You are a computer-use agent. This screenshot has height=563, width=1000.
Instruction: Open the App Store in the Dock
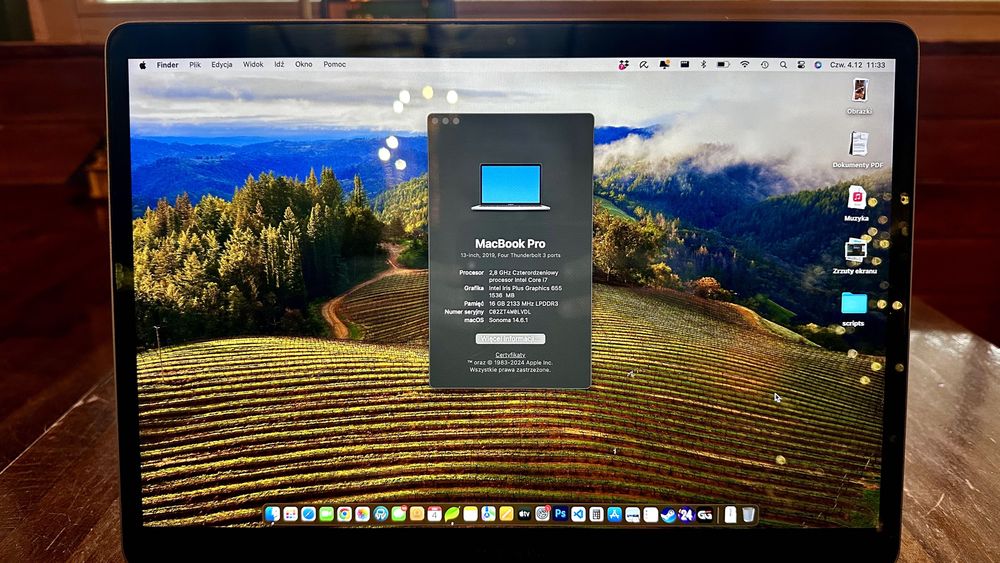[614, 513]
